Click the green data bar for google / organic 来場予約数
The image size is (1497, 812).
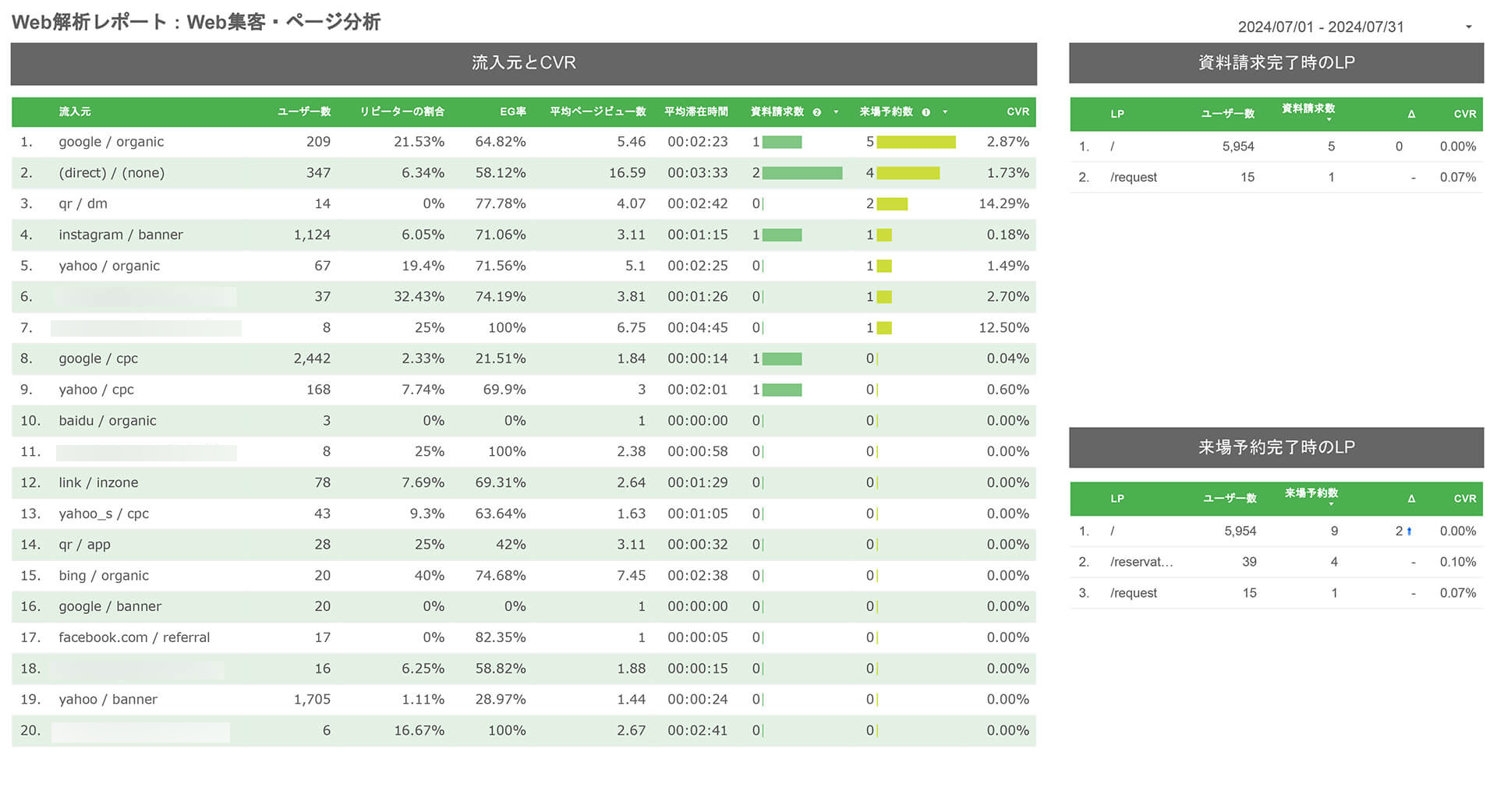click(x=915, y=142)
